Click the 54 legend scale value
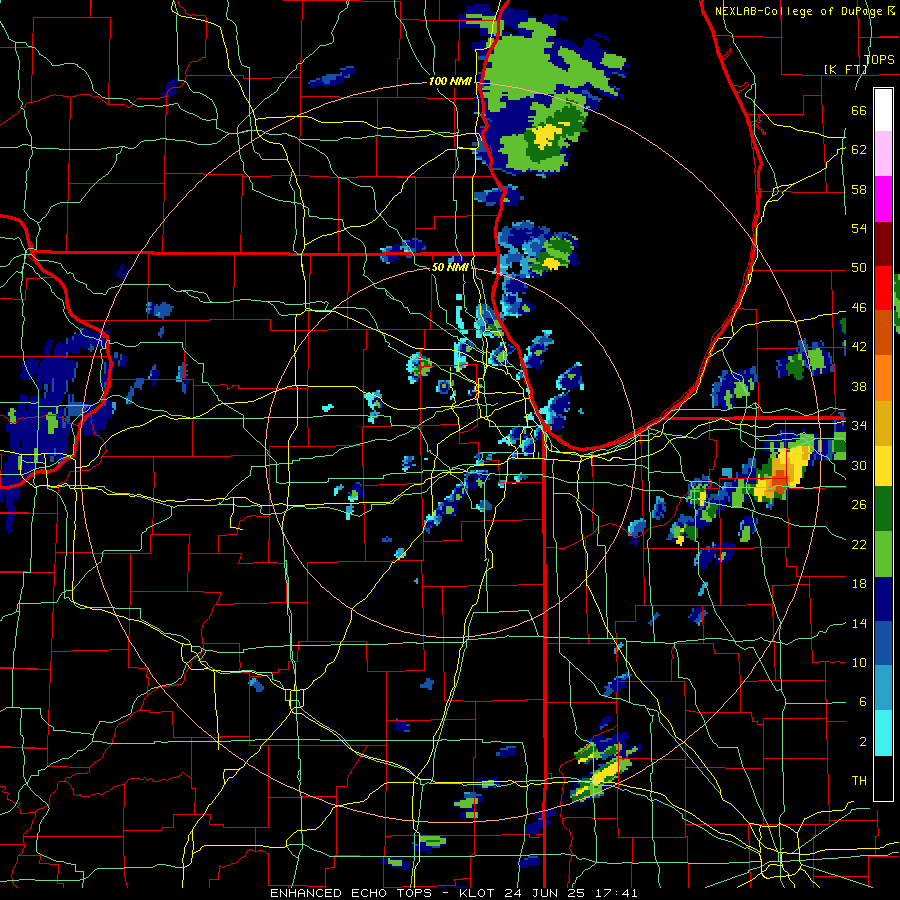 859,228
